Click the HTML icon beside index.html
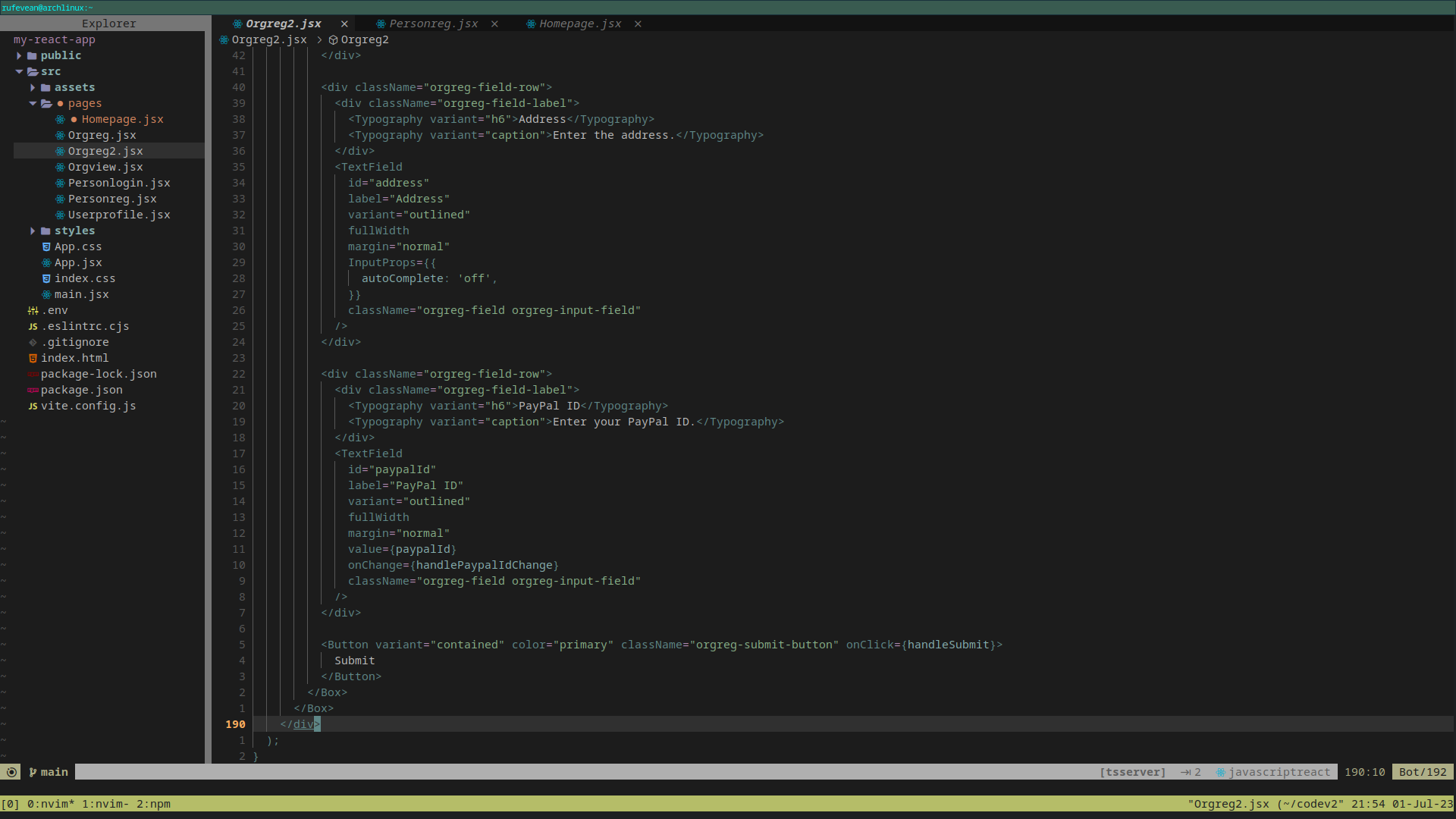The width and height of the screenshot is (1456, 819). [x=33, y=358]
